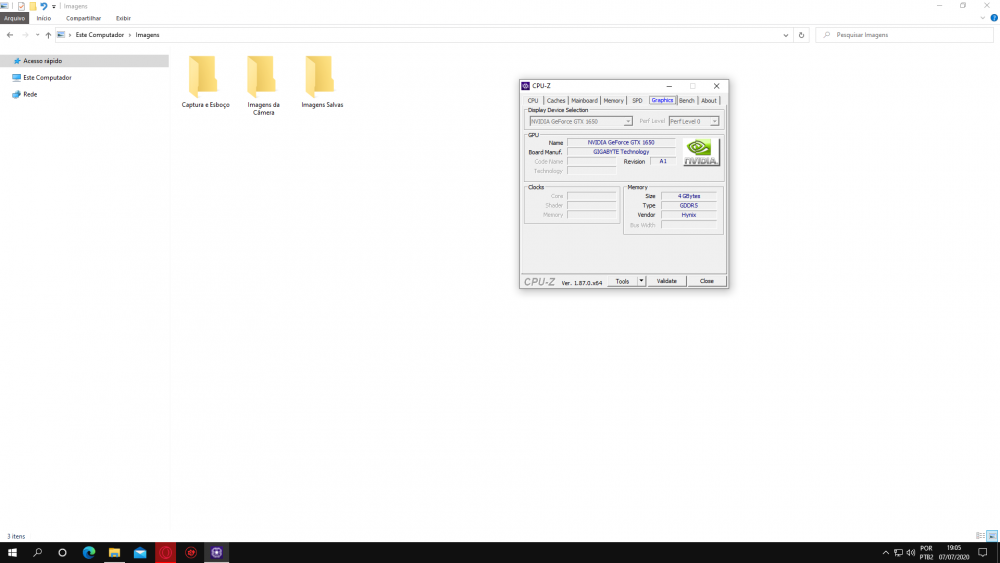The height and width of the screenshot is (563, 1000).
Task: Expand the Tools button dropdown arrow
Action: click(x=642, y=281)
